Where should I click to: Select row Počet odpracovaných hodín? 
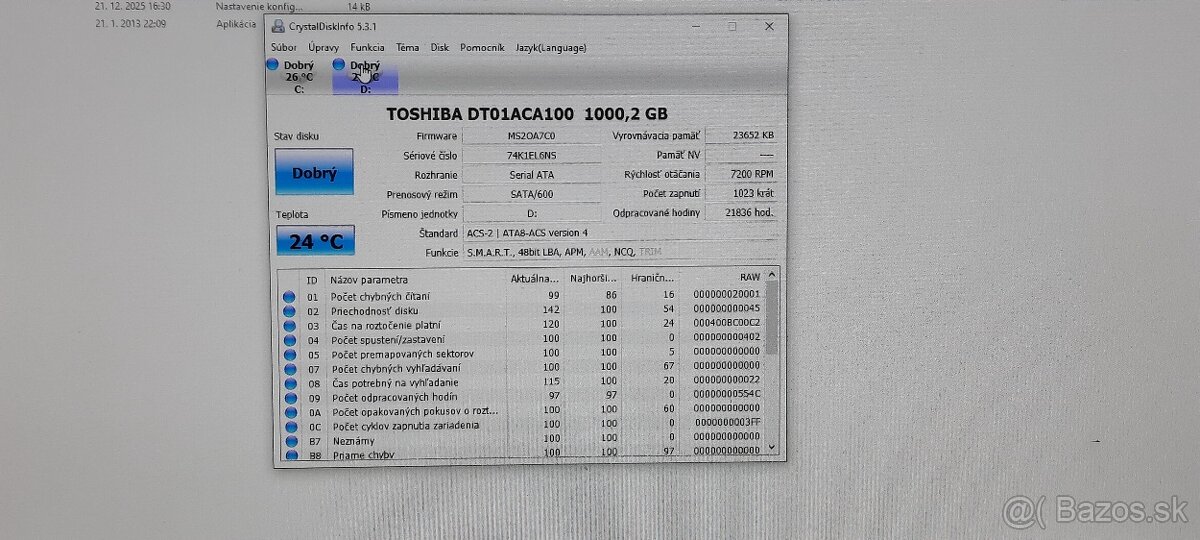[x=521, y=397]
